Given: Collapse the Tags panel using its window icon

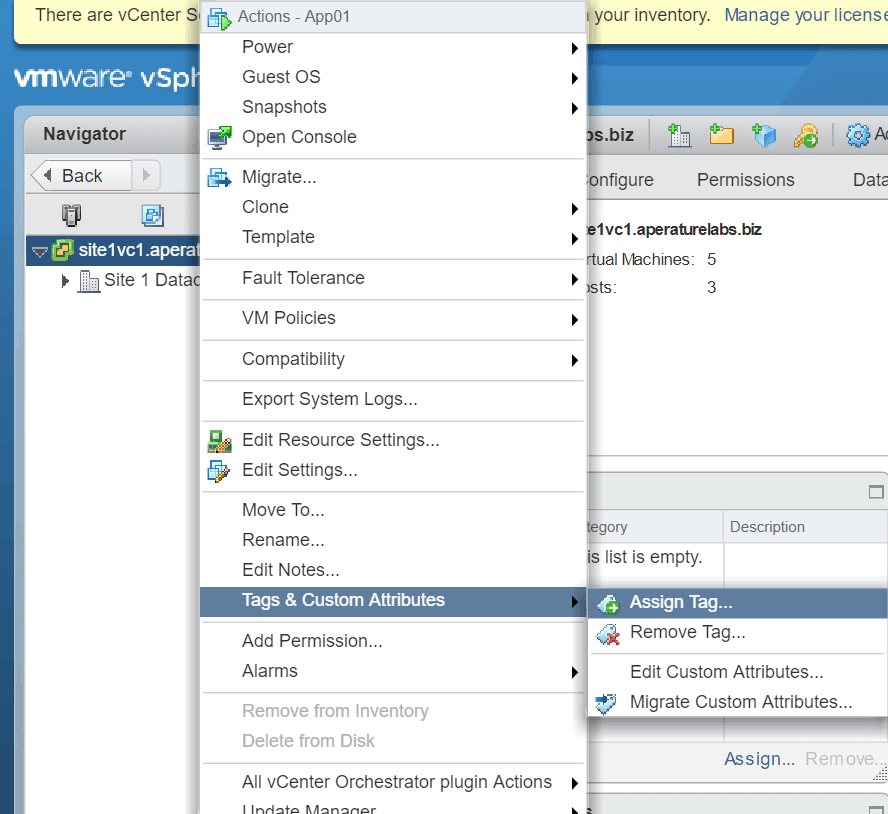Looking at the screenshot, I should (x=876, y=491).
